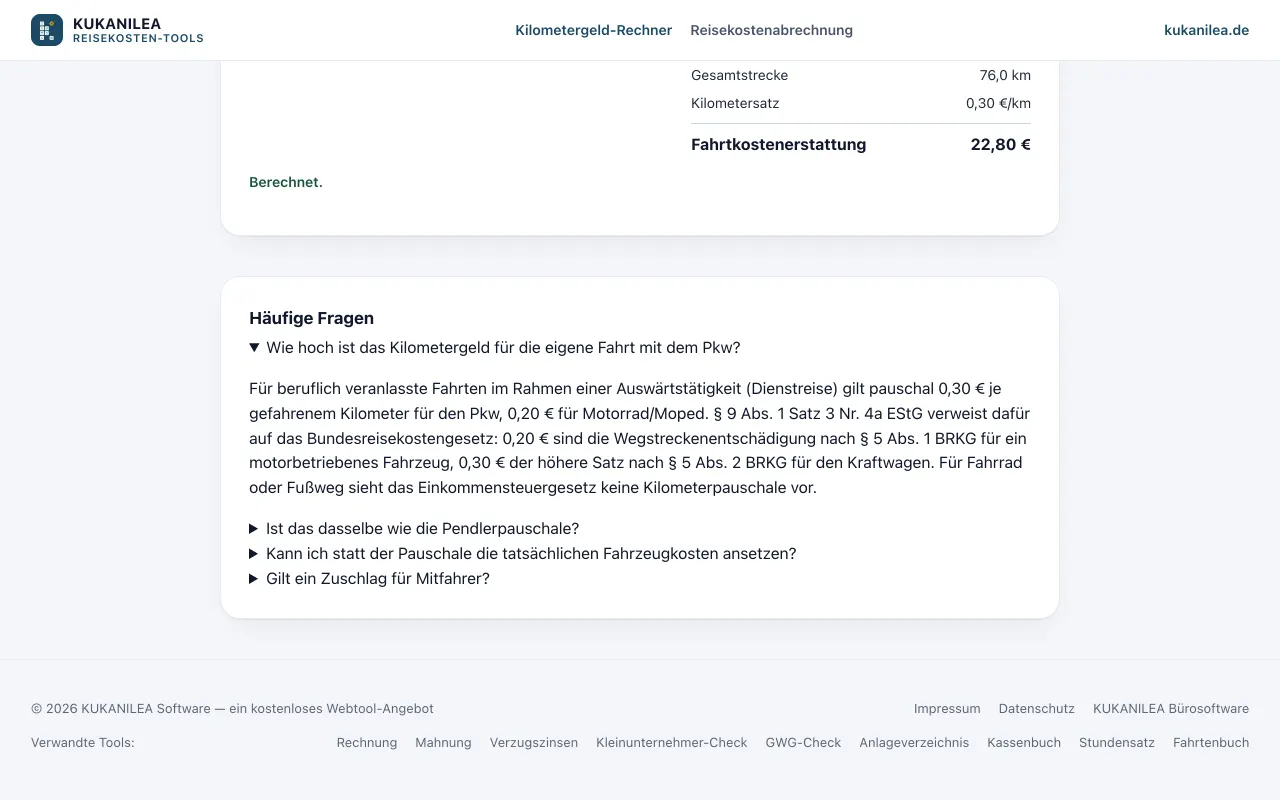Click the Kilometersatz label
Viewport: 1280px width, 800px height.
point(735,103)
